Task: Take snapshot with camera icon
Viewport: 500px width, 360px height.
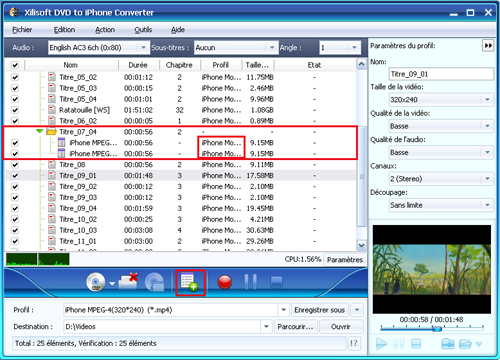Action: [448, 344]
